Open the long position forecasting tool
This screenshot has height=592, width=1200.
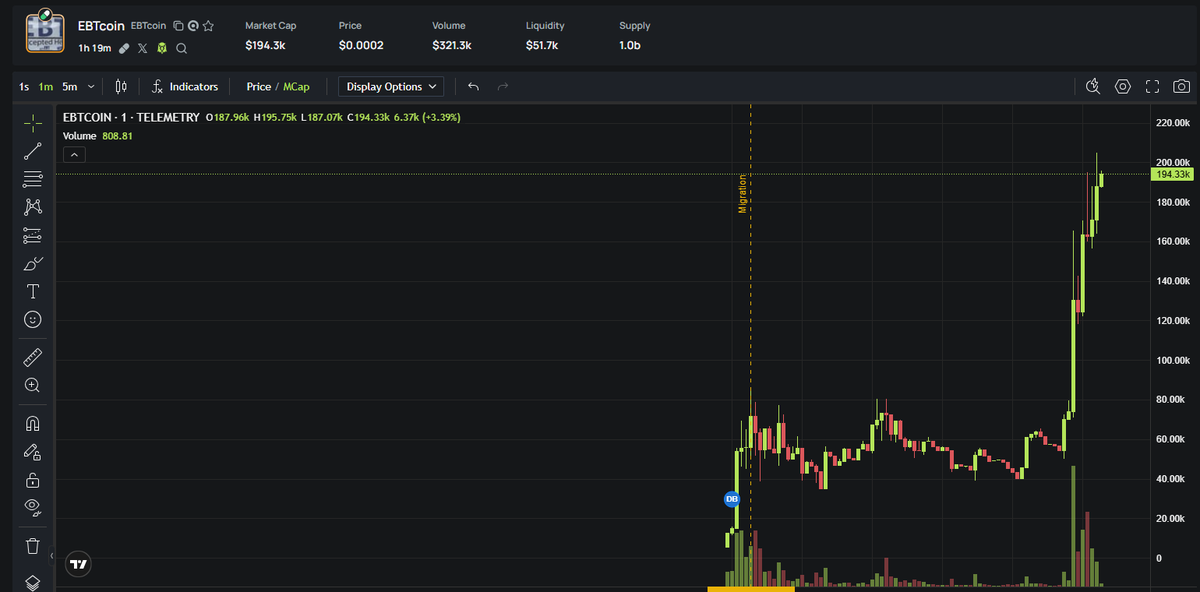click(x=32, y=236)
